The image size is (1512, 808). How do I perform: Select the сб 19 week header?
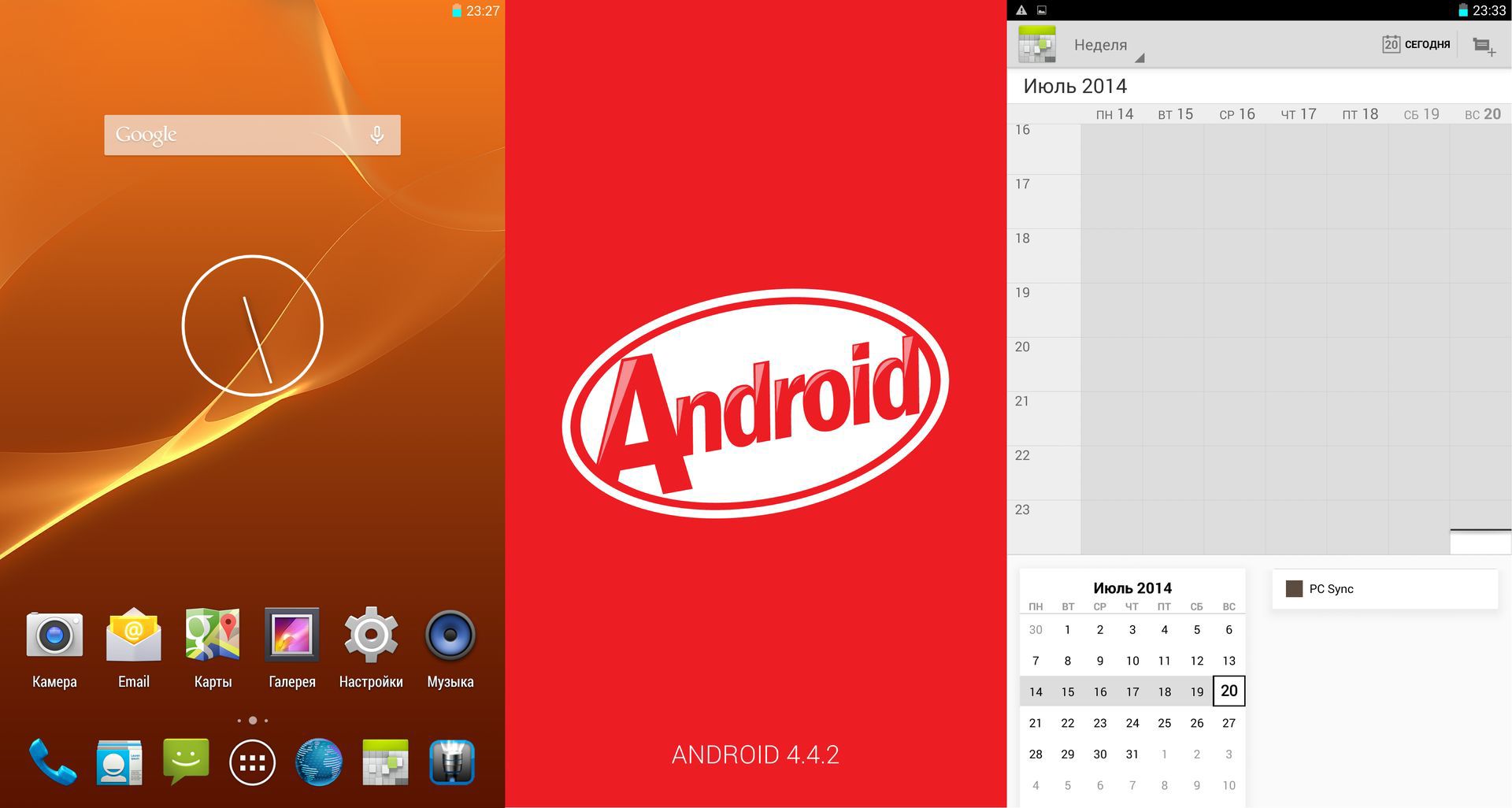coord(1421,114)
